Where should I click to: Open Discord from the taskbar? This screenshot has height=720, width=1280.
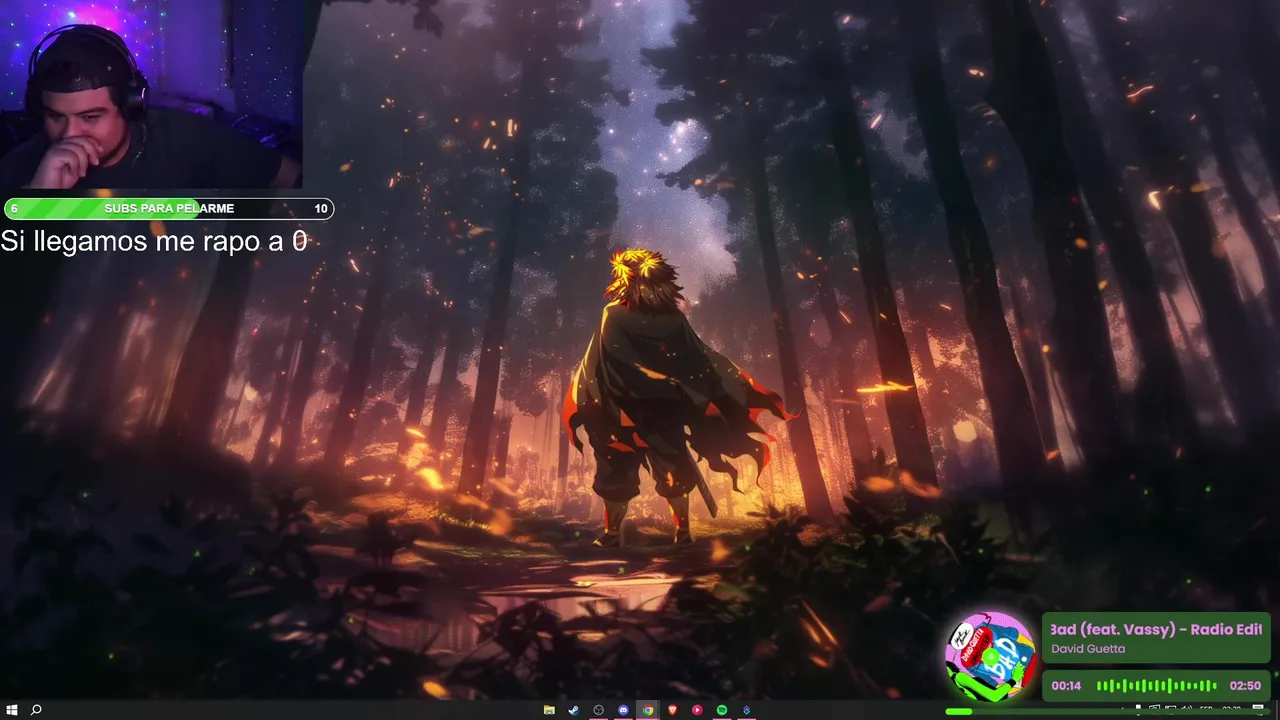(623, 710)
